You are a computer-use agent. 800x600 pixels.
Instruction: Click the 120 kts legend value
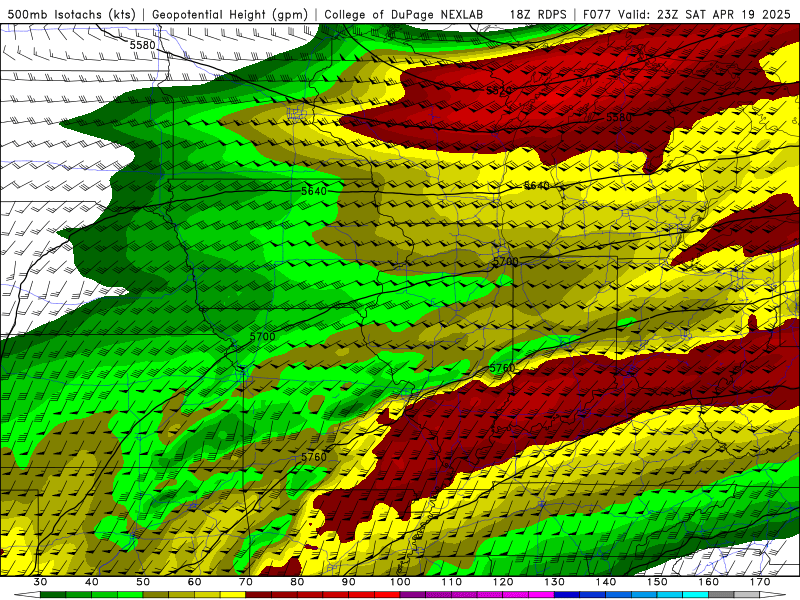pyautogui.click(x=503, y=582)
